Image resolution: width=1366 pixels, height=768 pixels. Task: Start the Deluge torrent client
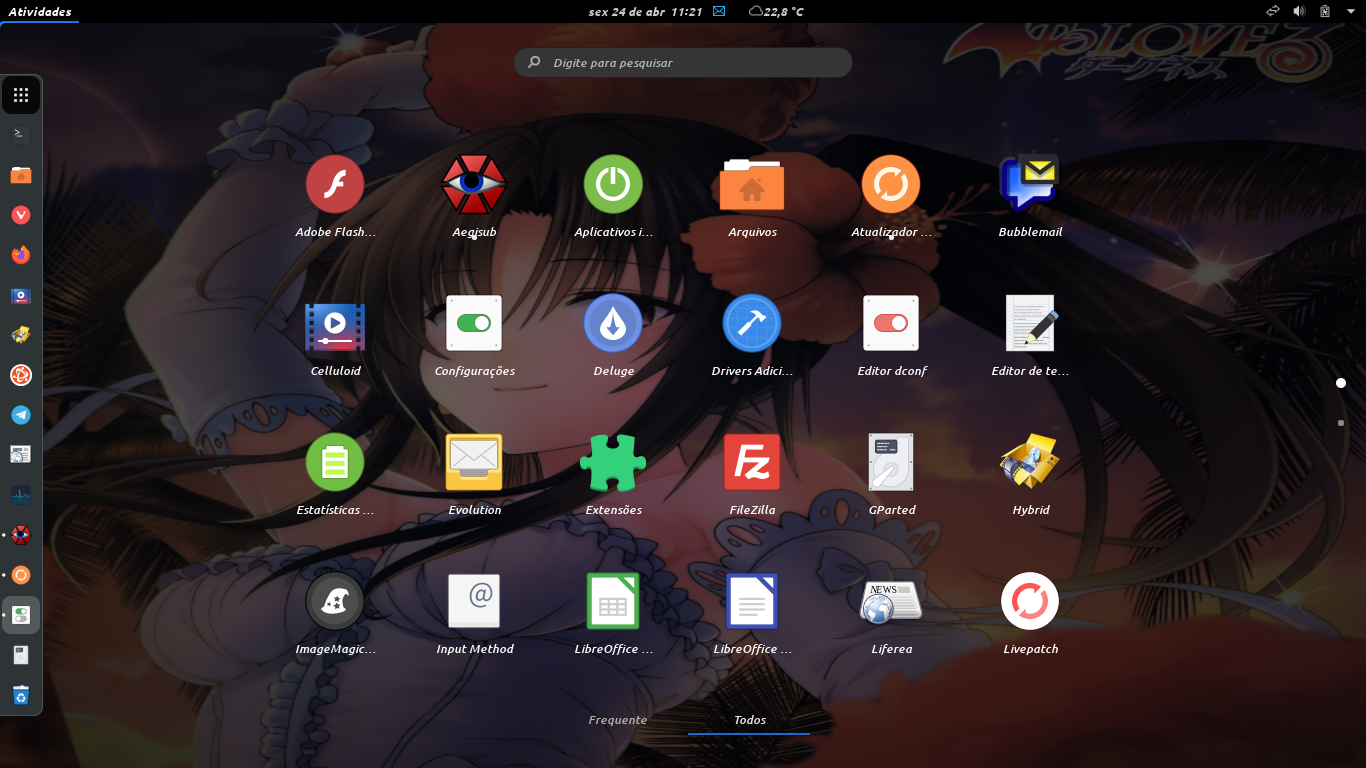pyautogui.click(x=613, y=323)
